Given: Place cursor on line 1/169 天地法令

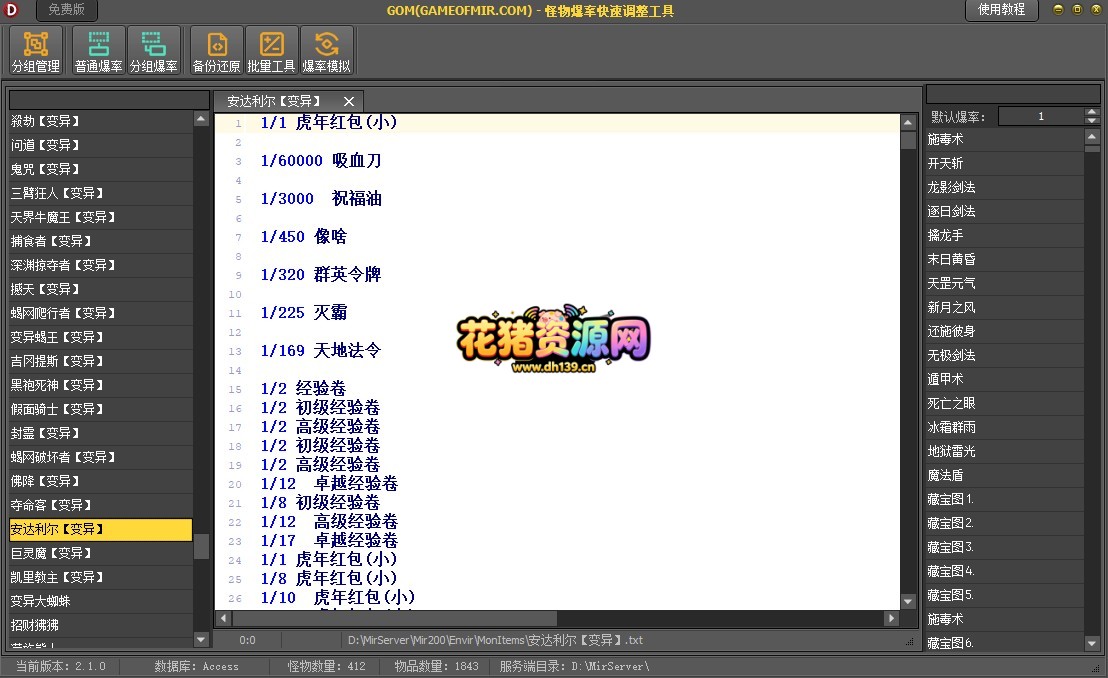Looking at the screenshot, I should click(x=321, y=351).
